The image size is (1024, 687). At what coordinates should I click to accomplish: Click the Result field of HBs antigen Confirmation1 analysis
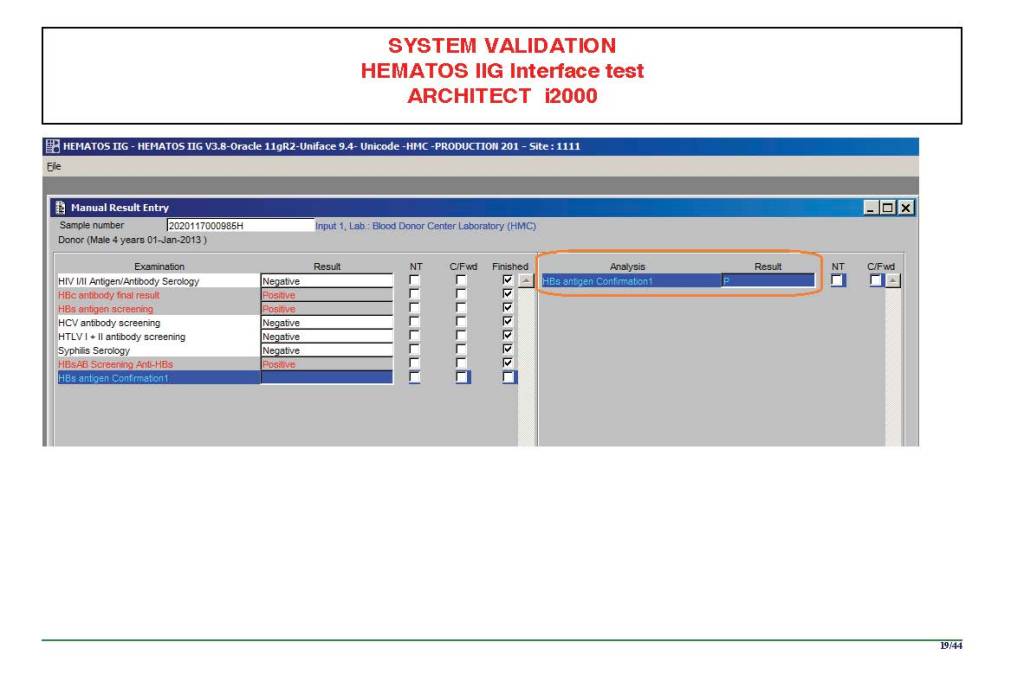tap(767, 282)
